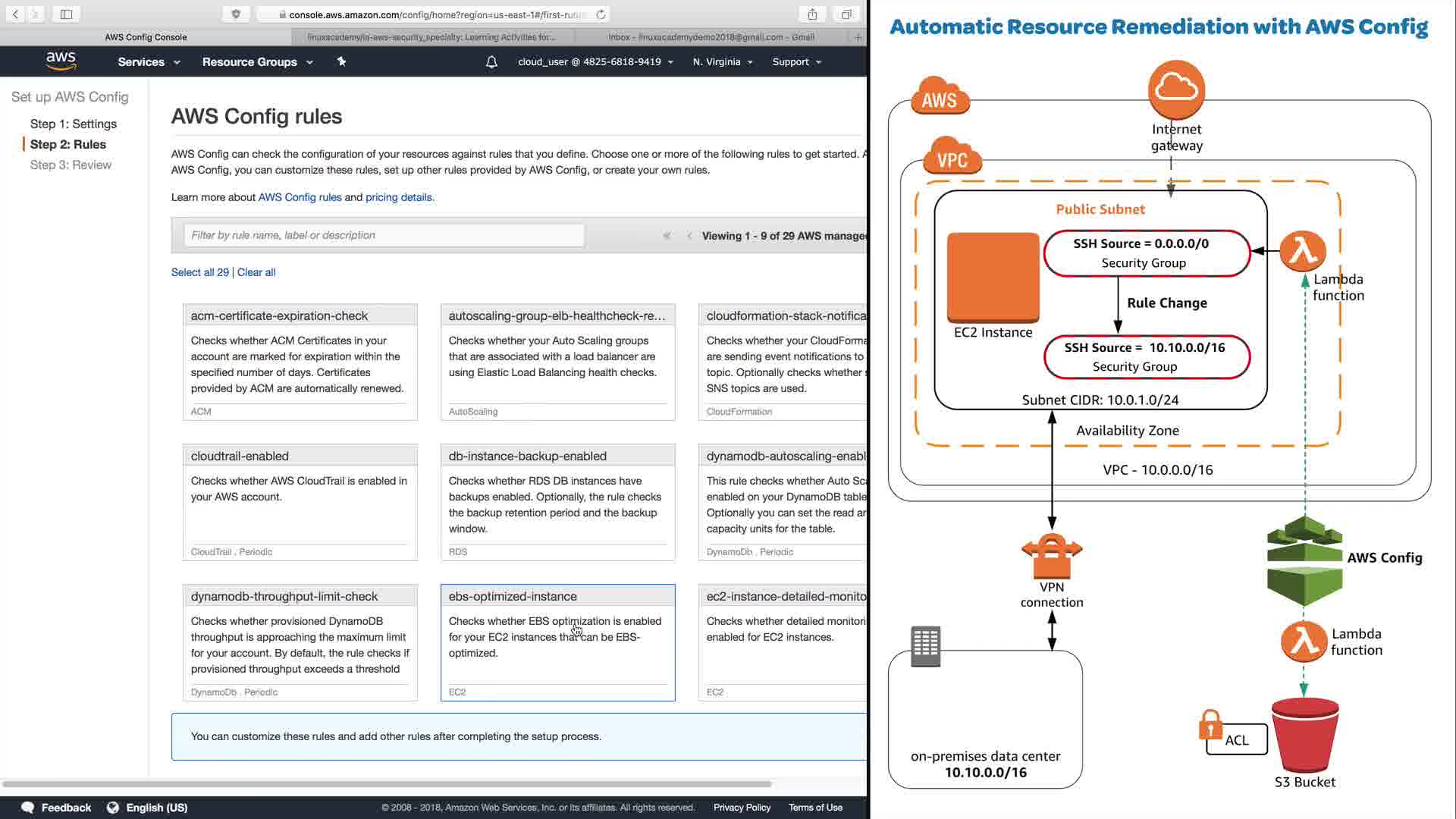This screenshot has width=1456, height=819.
Task: Click the AWS logo home icon
Action: point(61,61)
